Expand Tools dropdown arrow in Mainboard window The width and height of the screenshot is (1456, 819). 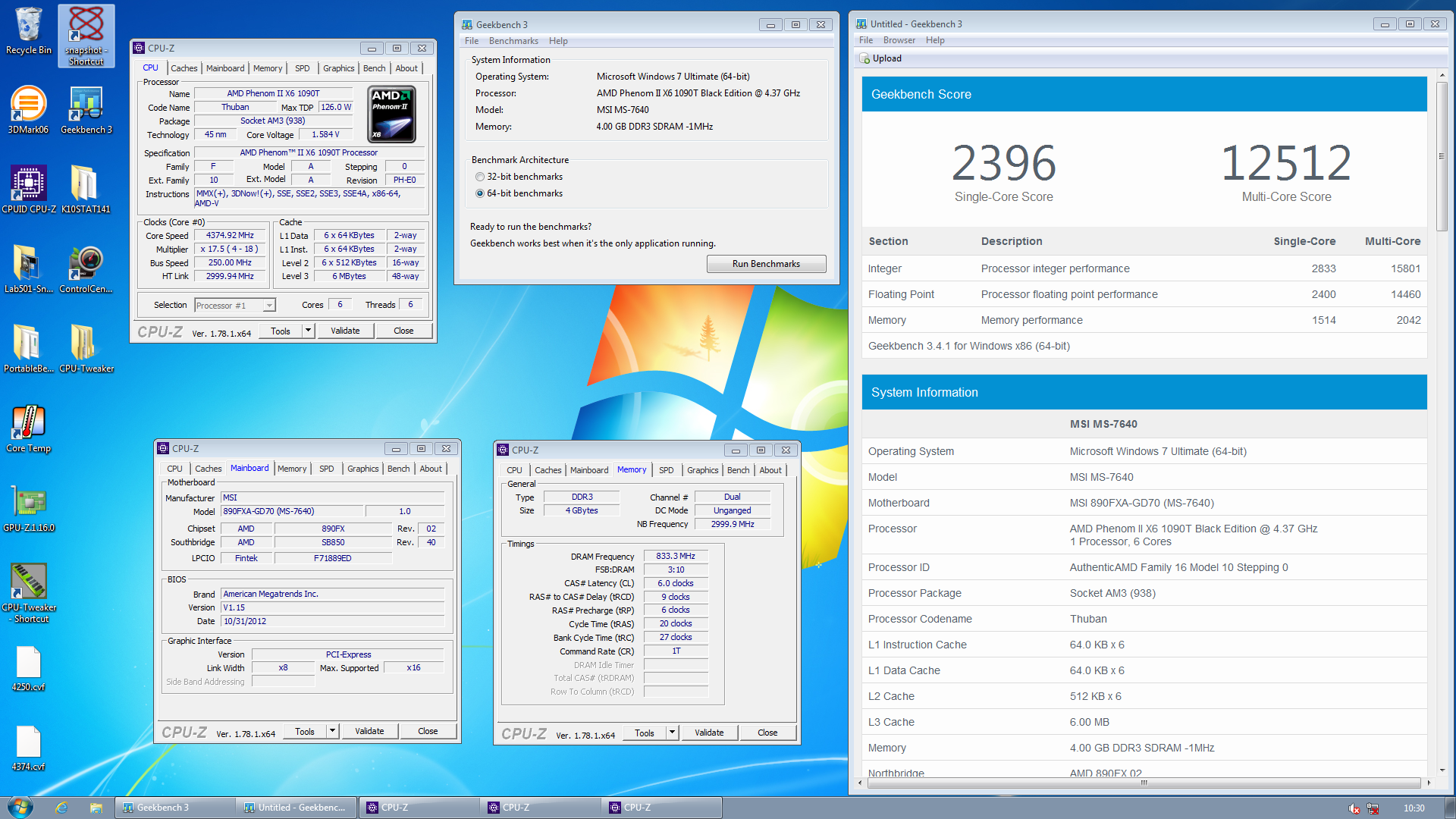tap(332, 731)
